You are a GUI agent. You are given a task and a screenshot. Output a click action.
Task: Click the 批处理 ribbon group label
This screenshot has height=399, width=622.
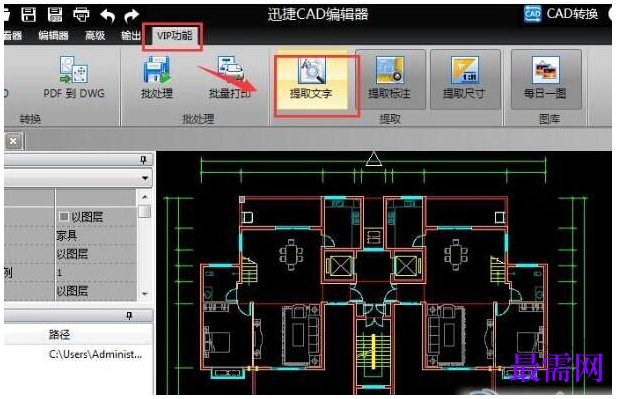198,119
